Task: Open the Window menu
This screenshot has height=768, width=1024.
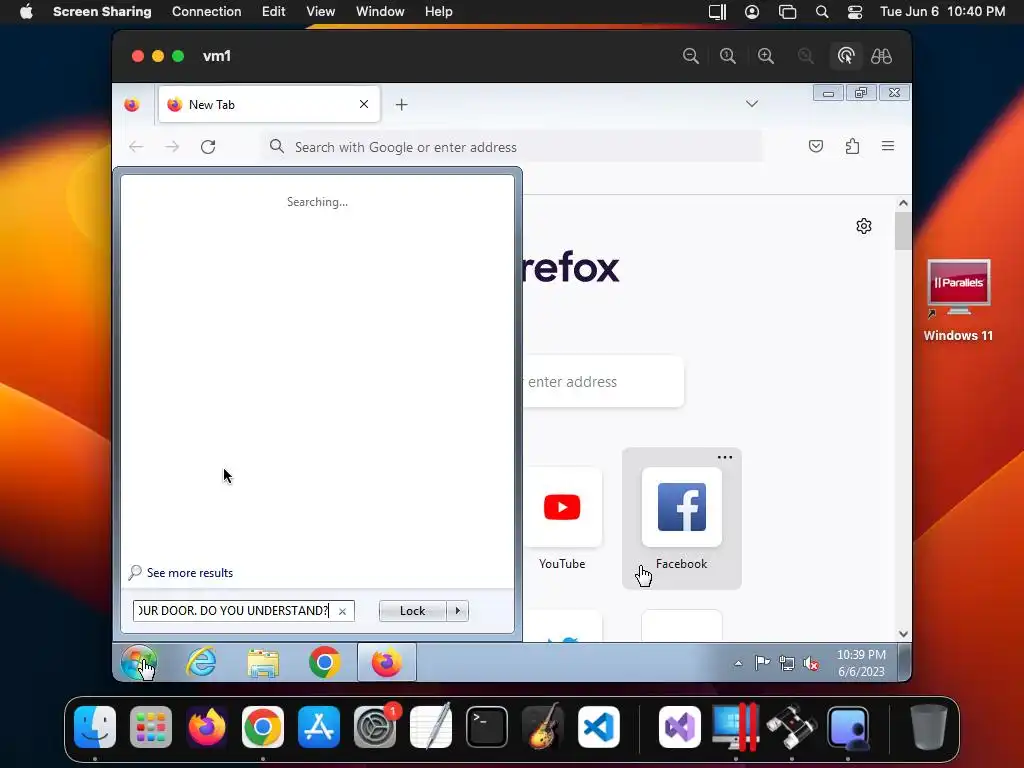Action: [x=380, y=12]
